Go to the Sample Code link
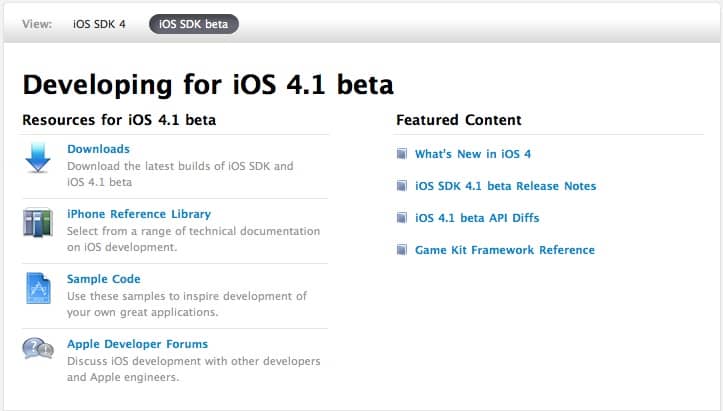The height and width of the screenshot is (411, 723). [103, 279]
